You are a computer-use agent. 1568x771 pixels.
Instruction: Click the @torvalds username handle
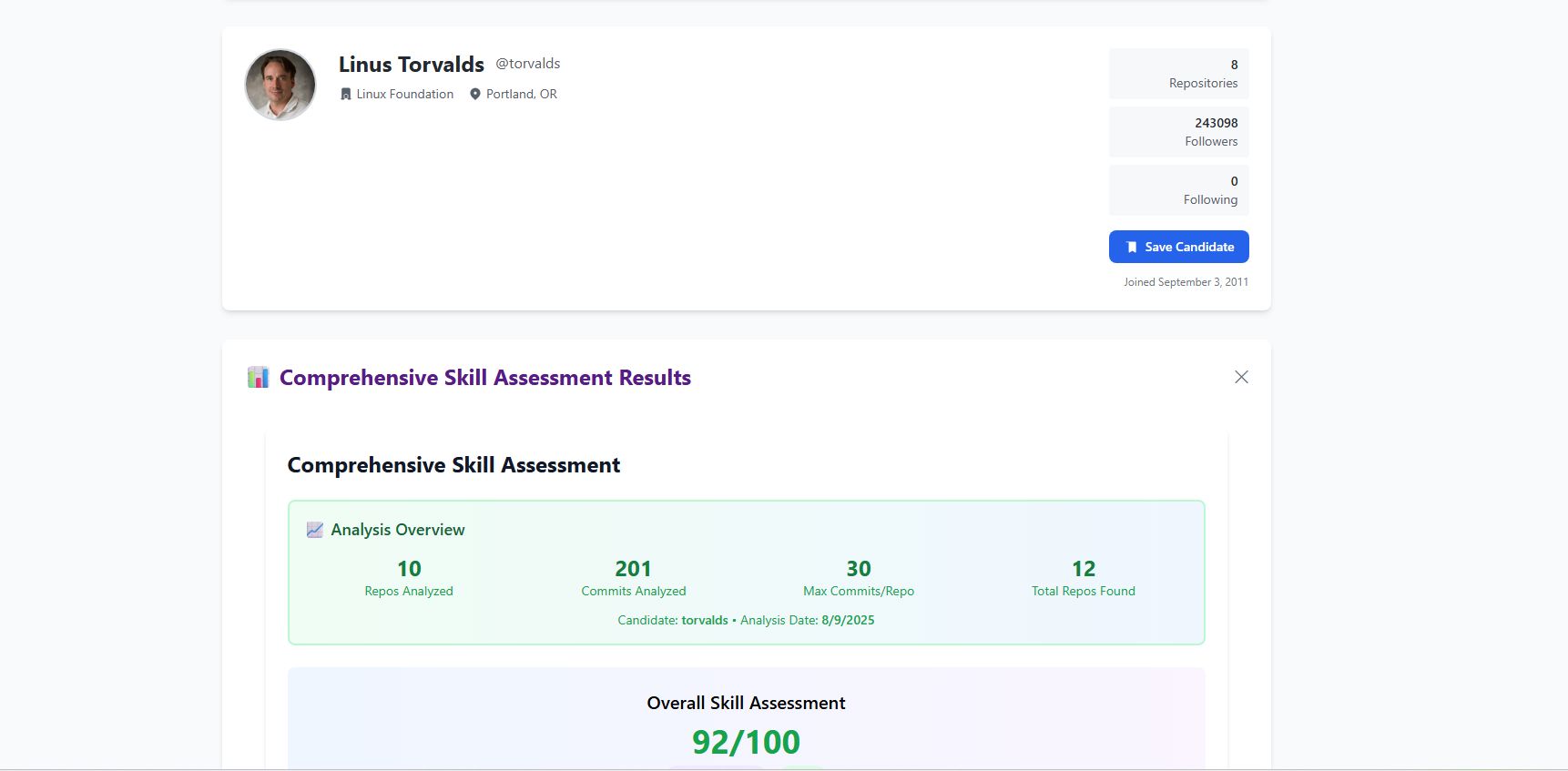point(528,63)
